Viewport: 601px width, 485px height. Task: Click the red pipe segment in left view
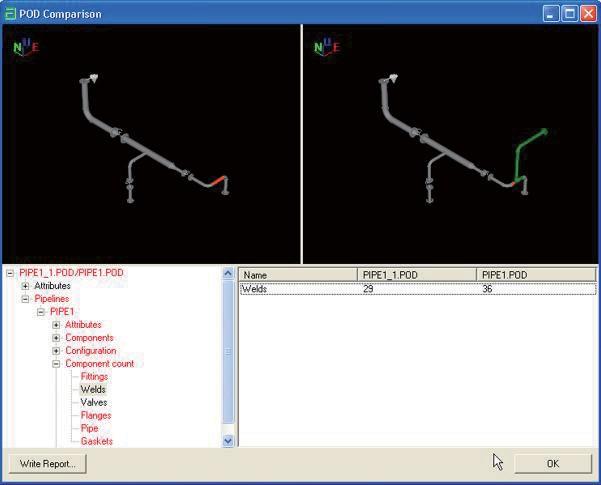pyautogui.click(x=218, y=180)
